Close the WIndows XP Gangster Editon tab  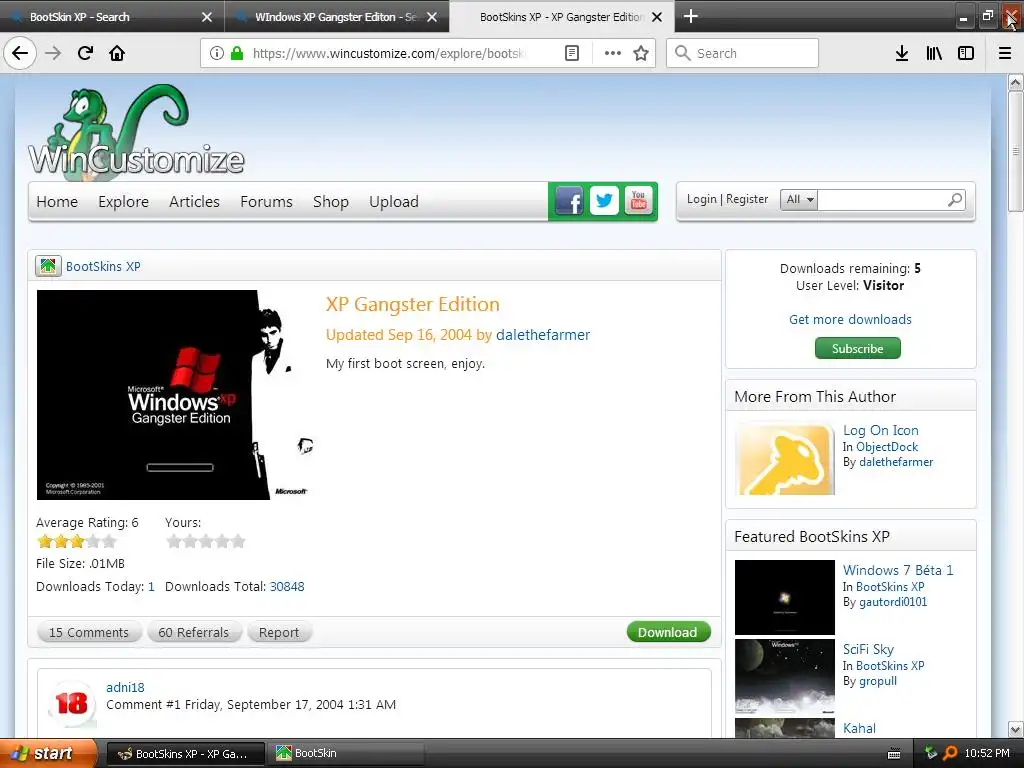432,17
